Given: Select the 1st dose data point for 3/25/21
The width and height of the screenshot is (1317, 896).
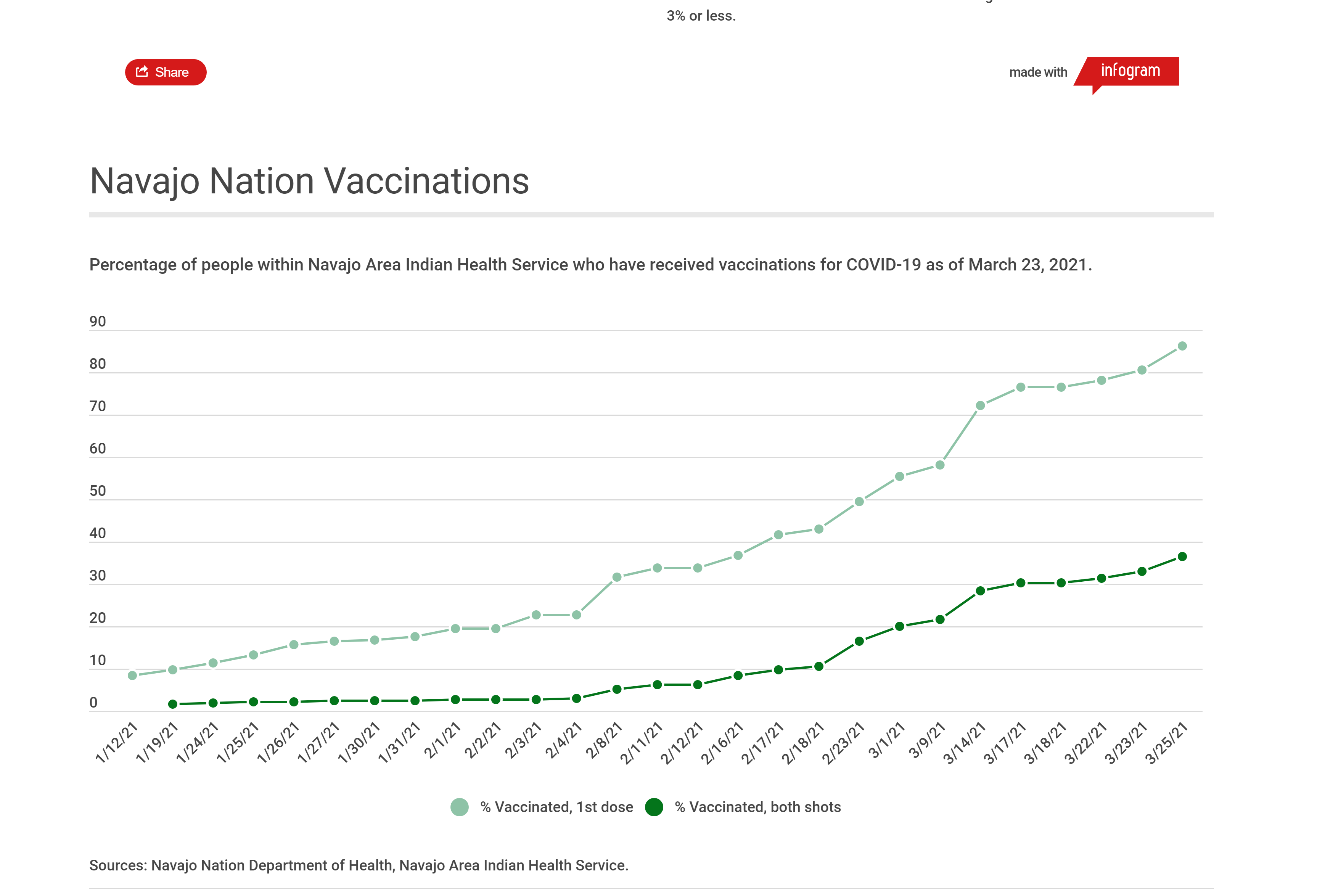Looking at the screenshot, I should tap(1182, 346).
